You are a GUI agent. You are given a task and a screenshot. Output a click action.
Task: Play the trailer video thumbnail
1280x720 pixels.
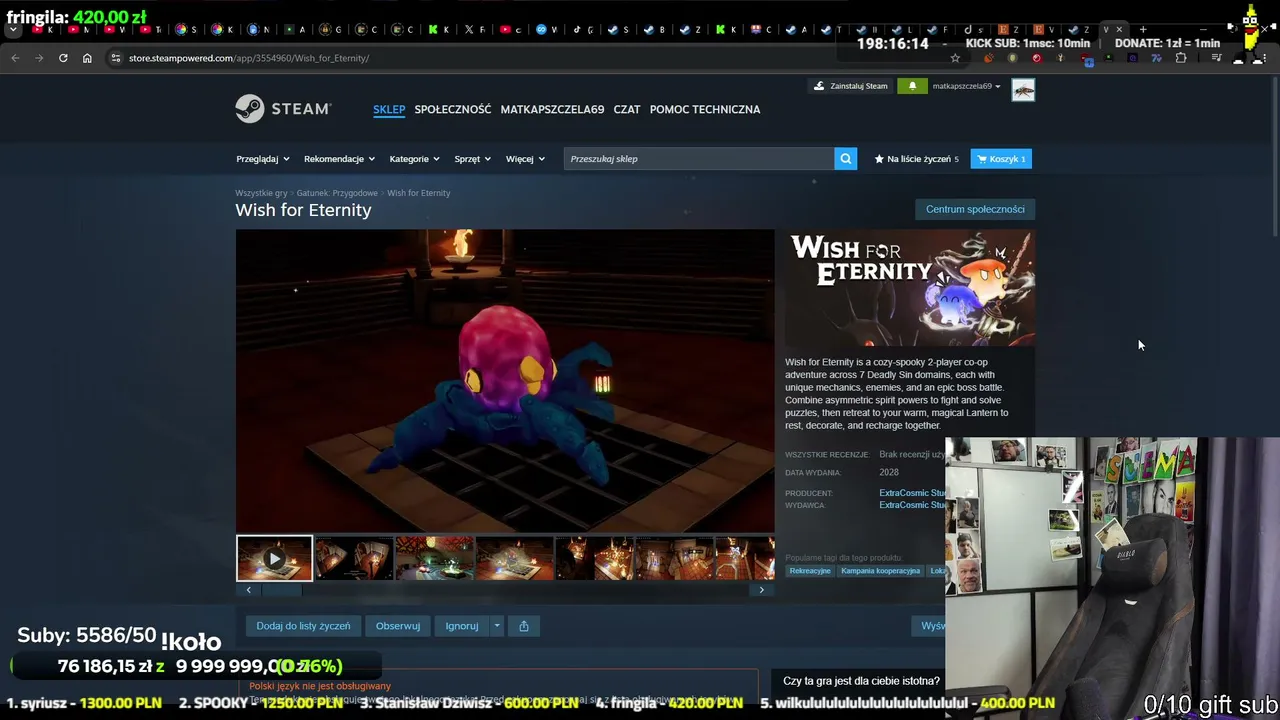coord(274,558)
